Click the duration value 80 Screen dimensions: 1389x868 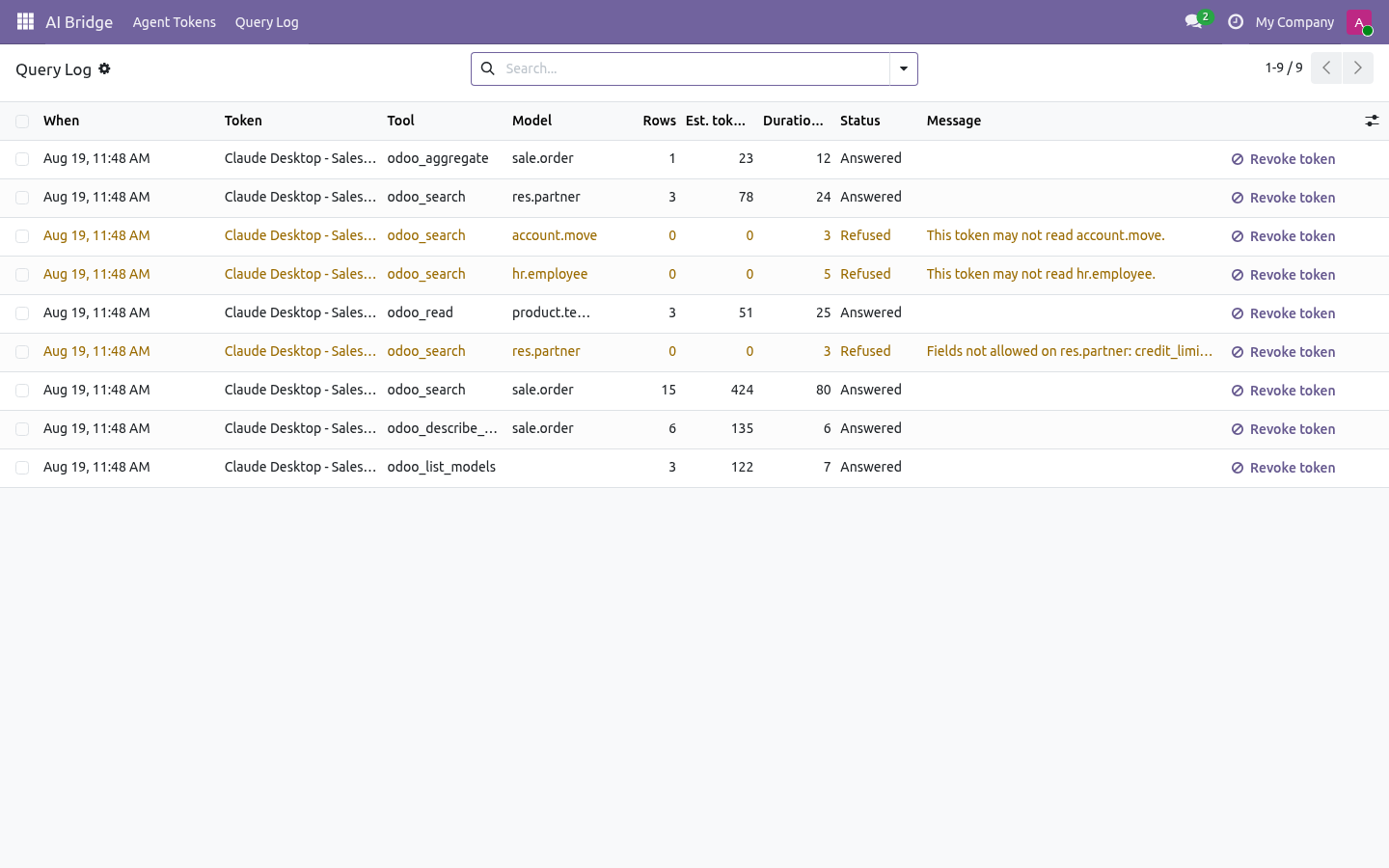click(x=823, y=390)
